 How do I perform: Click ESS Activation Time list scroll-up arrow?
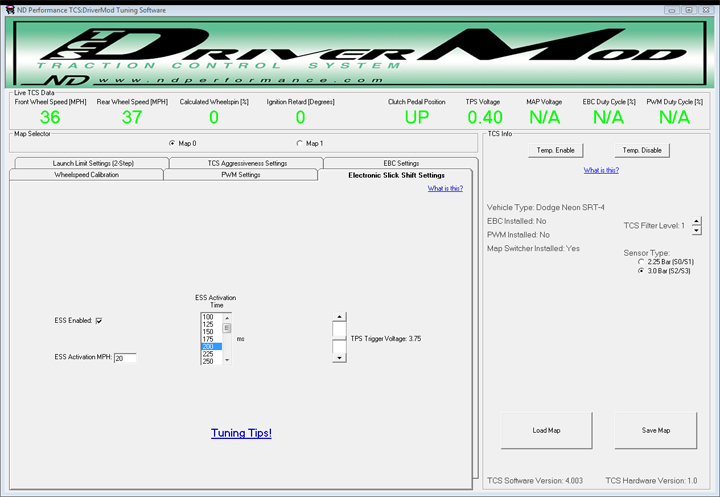pyautogui.click(x=227, y=318)
